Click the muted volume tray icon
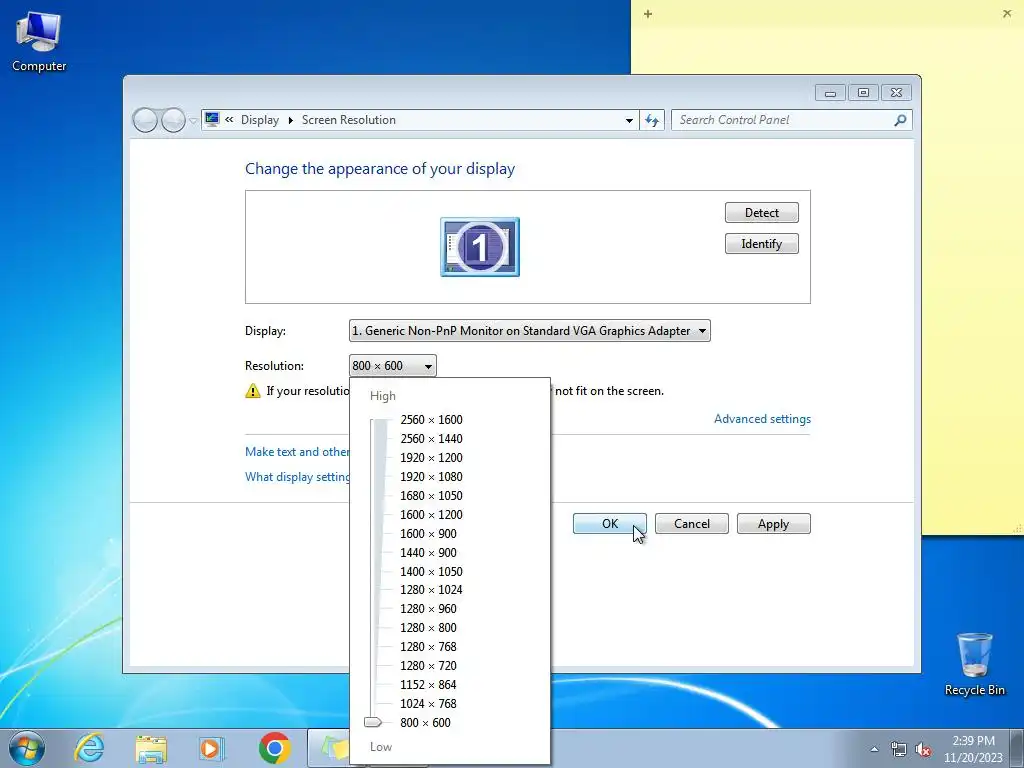This screenshot has height=768, width=1024. pyautogui.click(x=923, y=750)
